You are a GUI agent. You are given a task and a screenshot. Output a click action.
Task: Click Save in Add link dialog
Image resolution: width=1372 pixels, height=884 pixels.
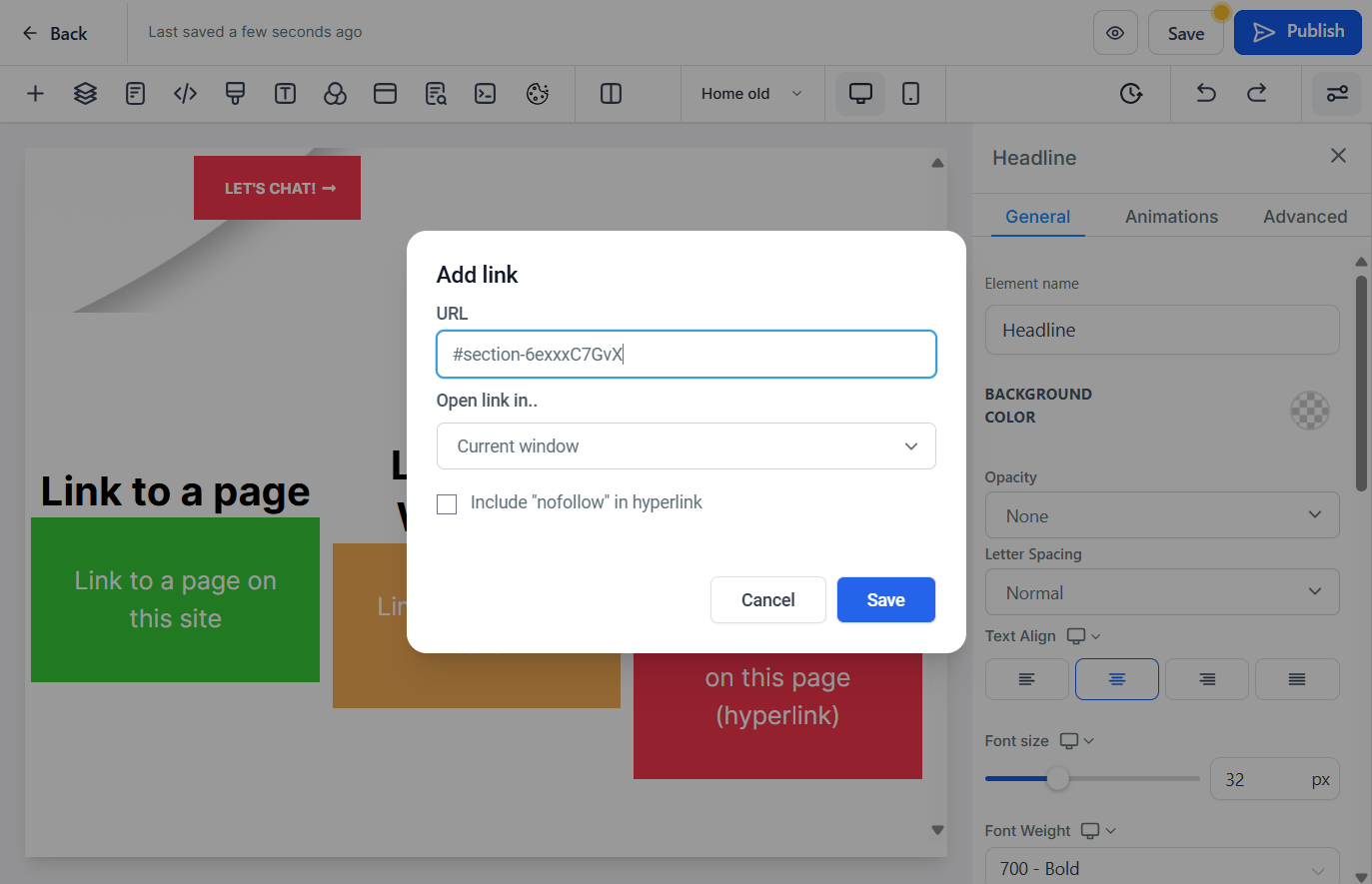click(x=886, y=600)
